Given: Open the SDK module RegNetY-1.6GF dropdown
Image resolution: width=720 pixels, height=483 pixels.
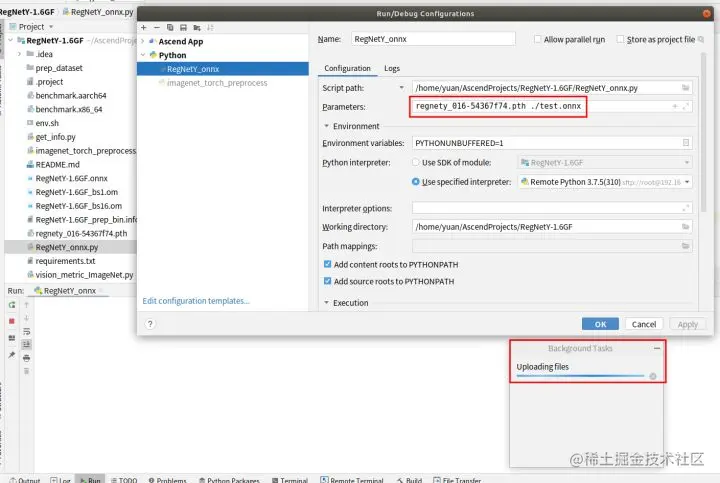Looking at the screenshot, I should pos(605,163).
